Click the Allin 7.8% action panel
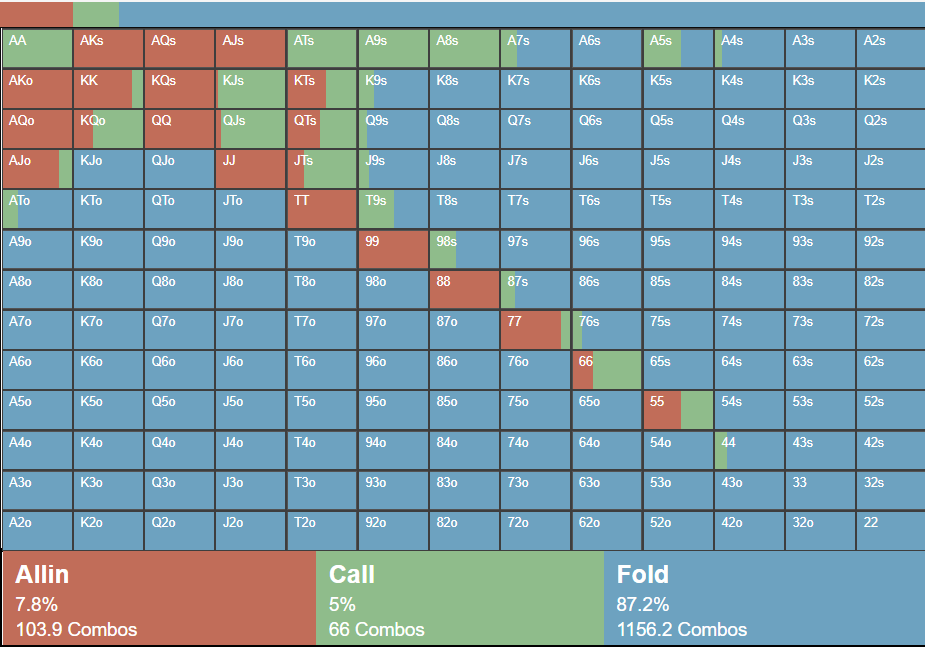925x647 pixels. click(x=158, y=598)
